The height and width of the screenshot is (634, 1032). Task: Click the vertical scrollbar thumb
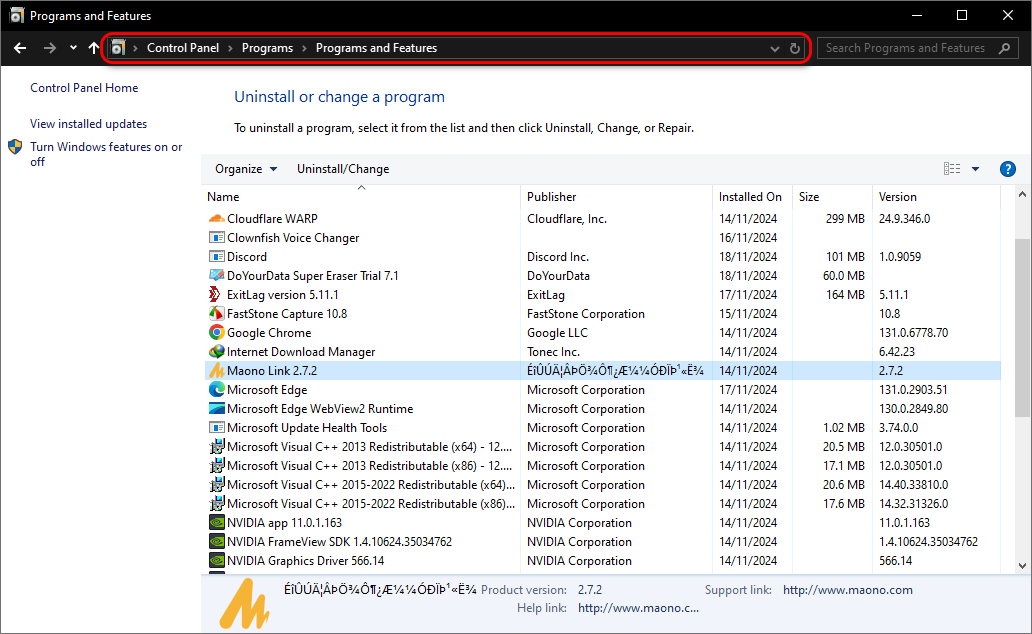(1021, 327)
